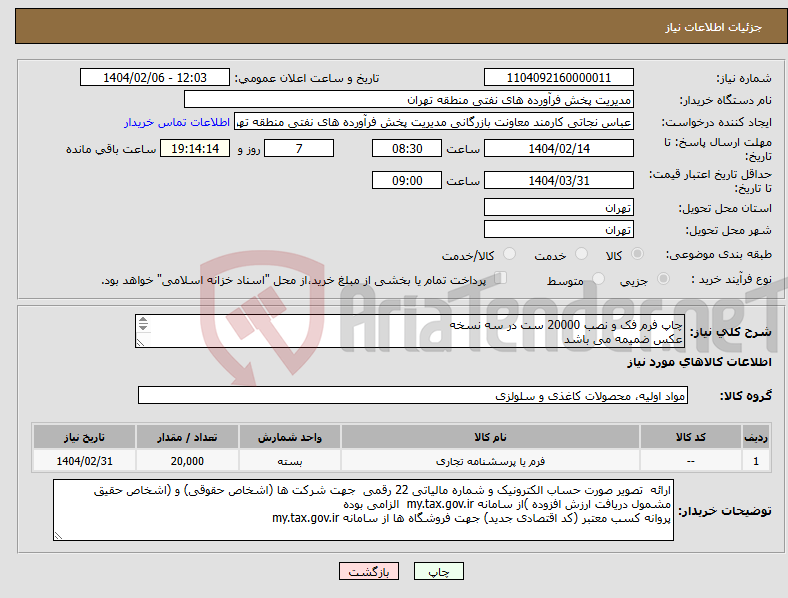788x598 pixels.
Task: Click the نام دستگاه خریدار field
Action: 409,99
